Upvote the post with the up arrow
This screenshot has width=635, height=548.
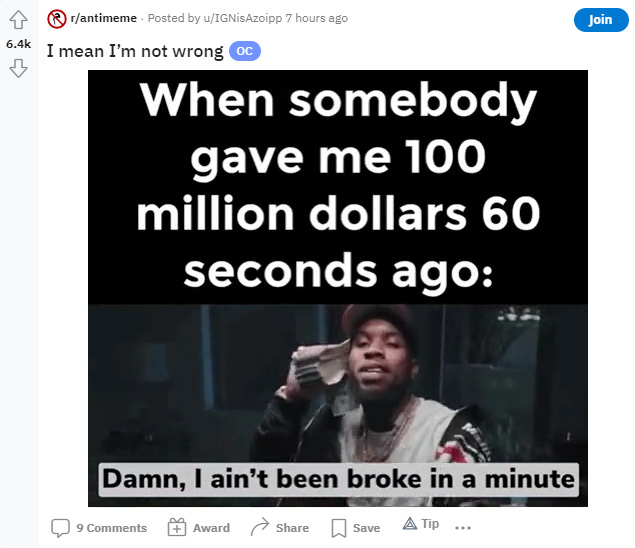click(x=18, y=19)
